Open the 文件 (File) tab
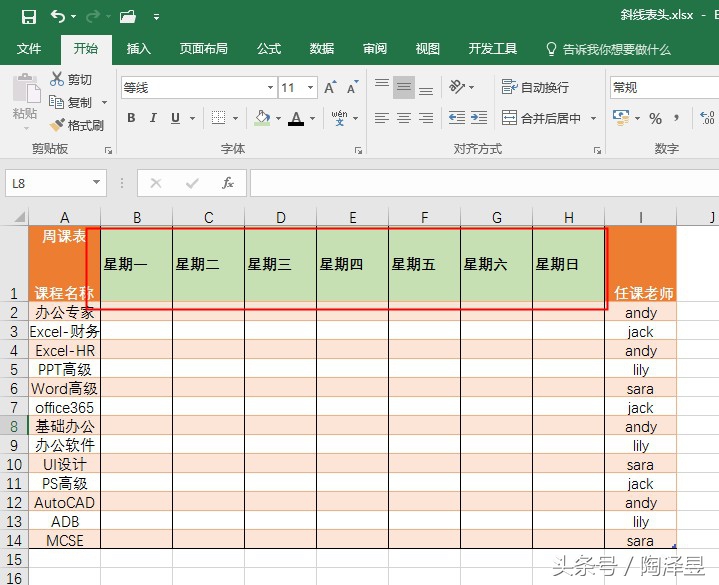719x585 pixels. (x=28, y=49)
